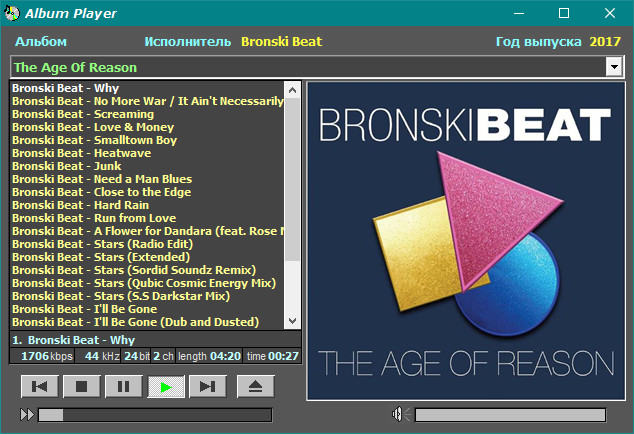634x434 pixels.
Task: Click the '2 ch' channels readout
Action: [163, 356]
